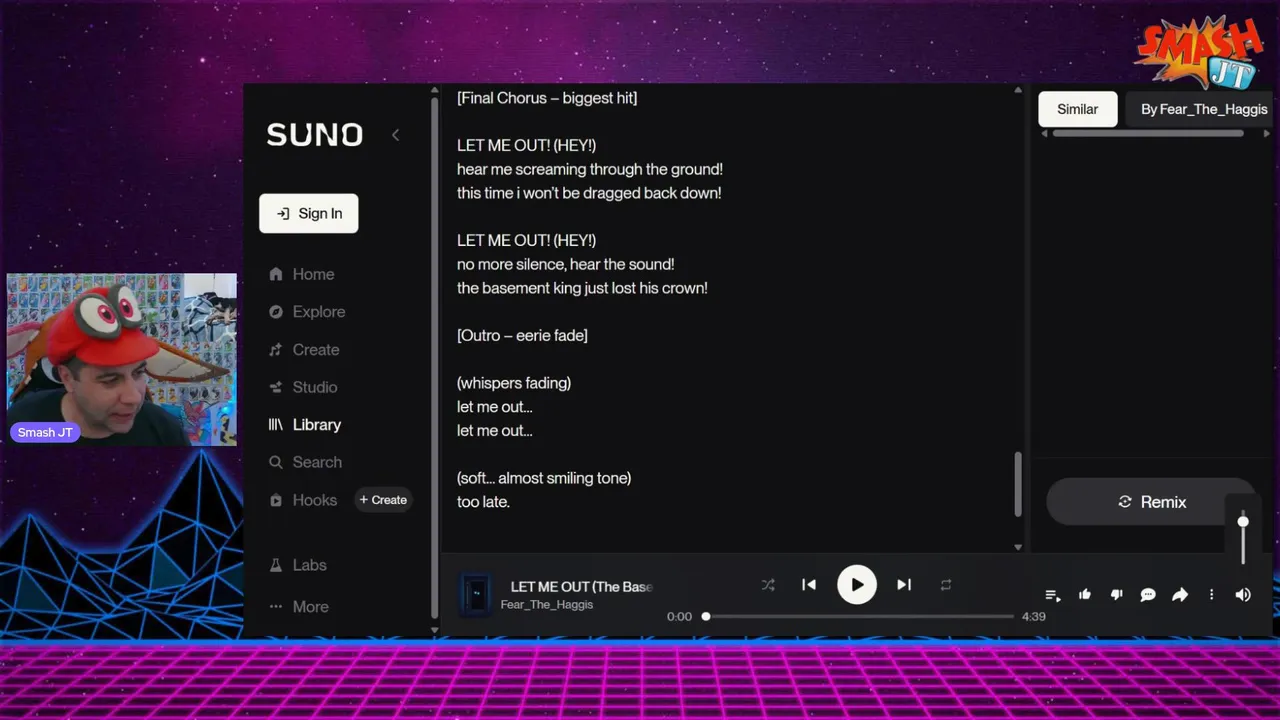Click the tab strip right scroll arrow
This screenshot has height=720, width=1280.
(1266, 134)
